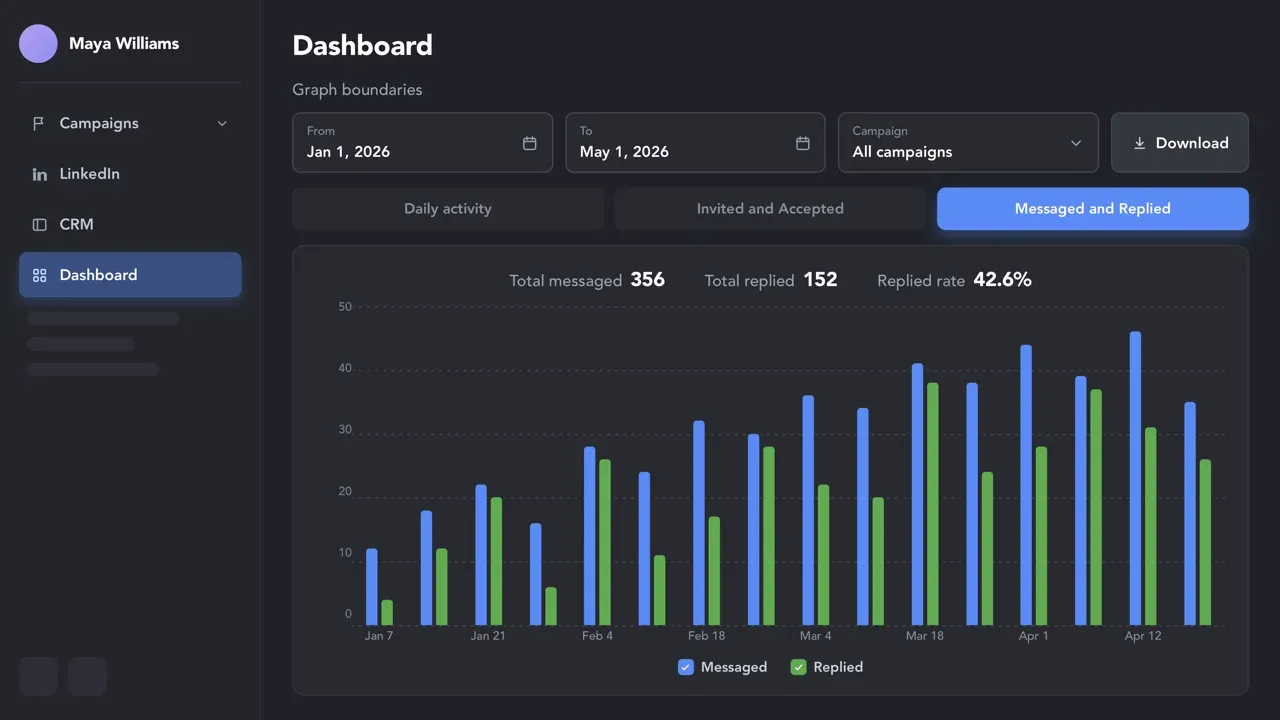Open the To date calendar icon
Image resolution: width=1280 pixels, height=720 pixels.
click(x=802, y=143)
